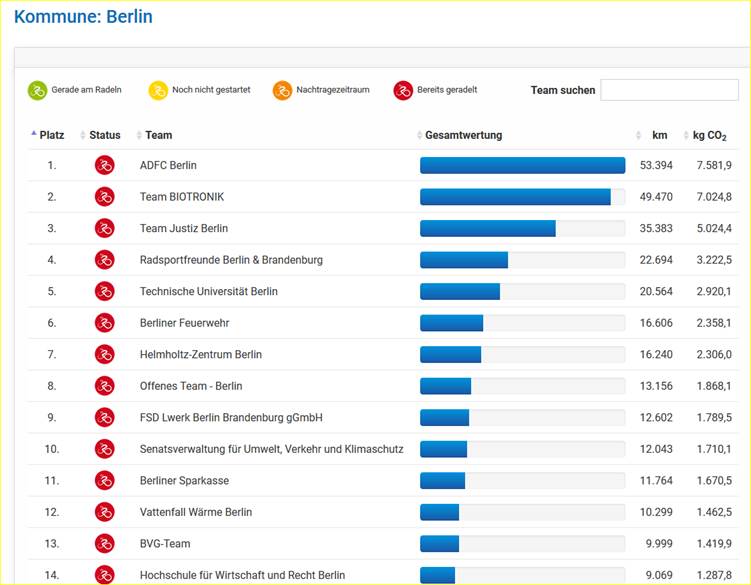Click into the 'Team suchen' search field
Viewport: 751px width, 585px height.
click(669, 90)
